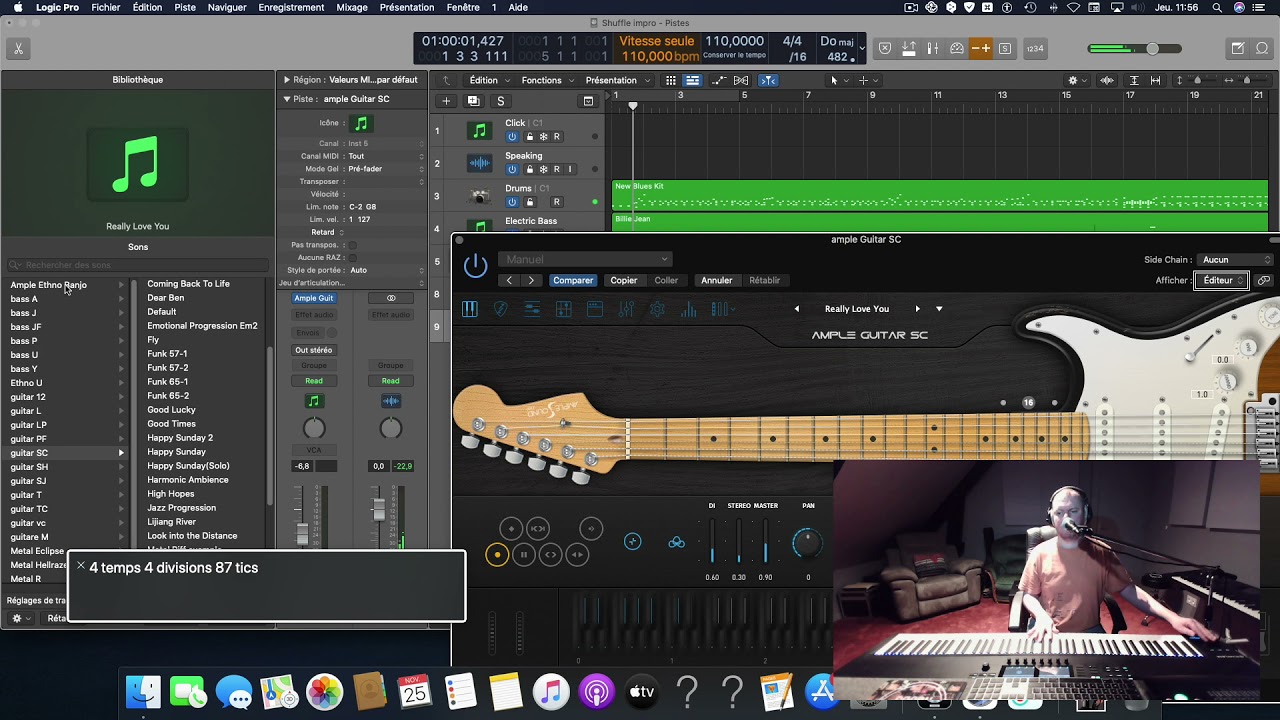This screenshot has height=720, width=1280.
Task: Open the Tracks area settings gear menu
Action: click(1076, 80)
